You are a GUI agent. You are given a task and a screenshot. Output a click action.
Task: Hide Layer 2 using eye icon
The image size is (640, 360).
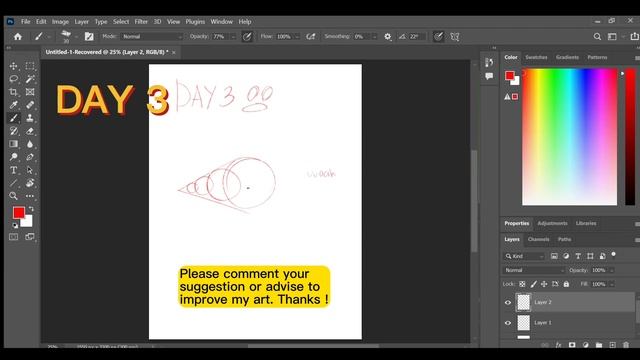coord(508,302)
